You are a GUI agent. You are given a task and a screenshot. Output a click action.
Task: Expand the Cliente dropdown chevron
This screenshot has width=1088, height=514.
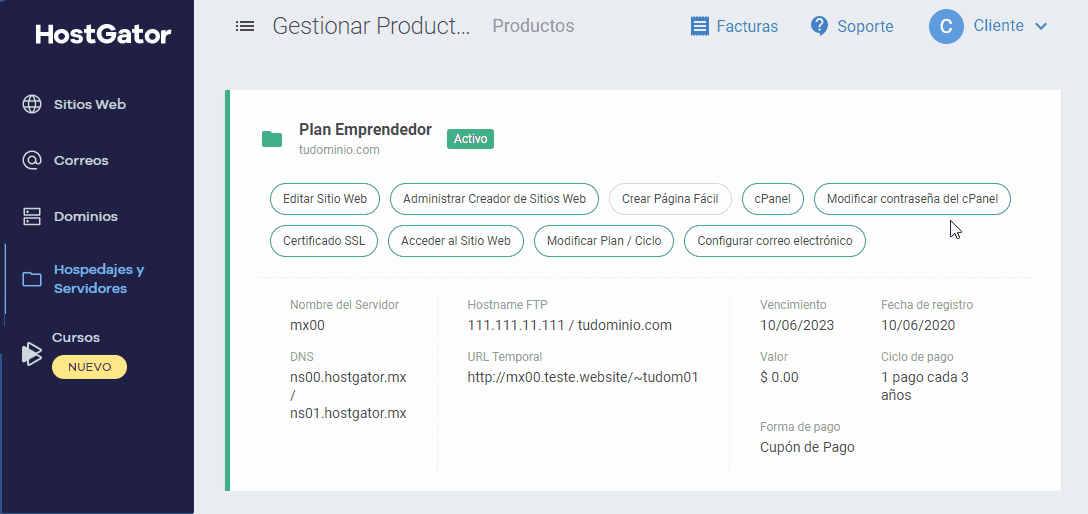pyautogui.click(x=1041, y=26)
